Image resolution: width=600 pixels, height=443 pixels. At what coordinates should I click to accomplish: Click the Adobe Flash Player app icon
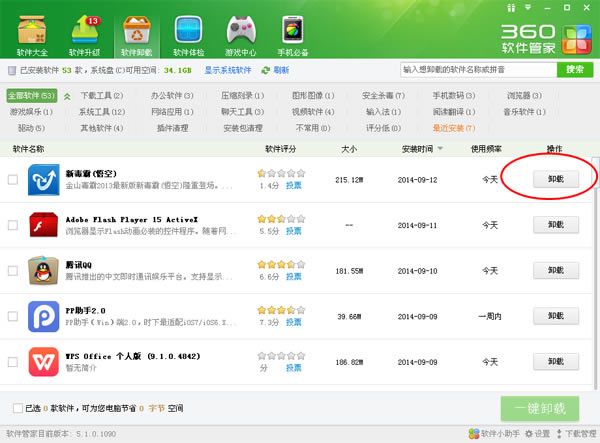tap(44, 225)
